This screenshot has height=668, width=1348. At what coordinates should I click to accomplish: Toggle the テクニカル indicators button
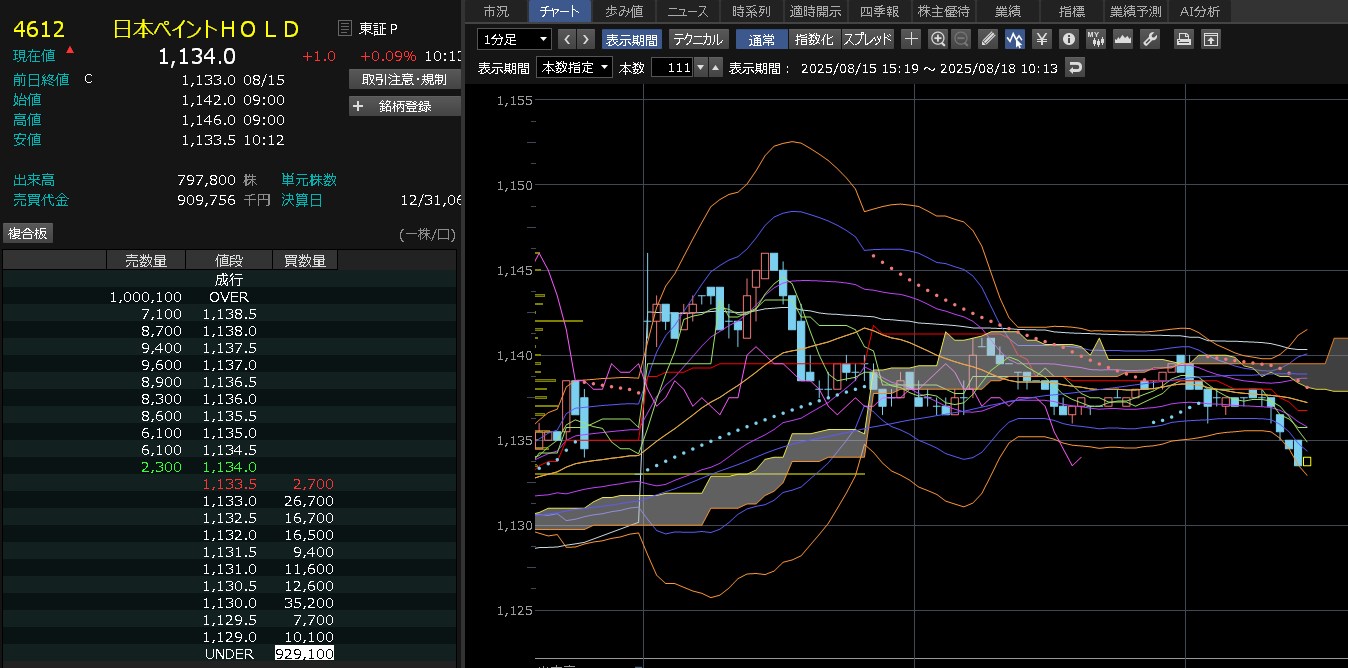699,39
